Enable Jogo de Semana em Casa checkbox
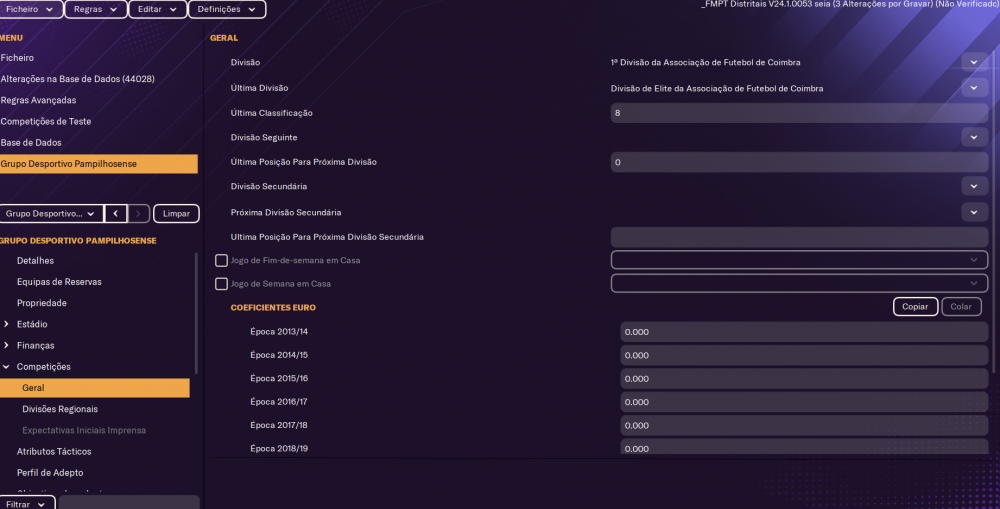Screen dimensions: 1000x509 (221, 284)
